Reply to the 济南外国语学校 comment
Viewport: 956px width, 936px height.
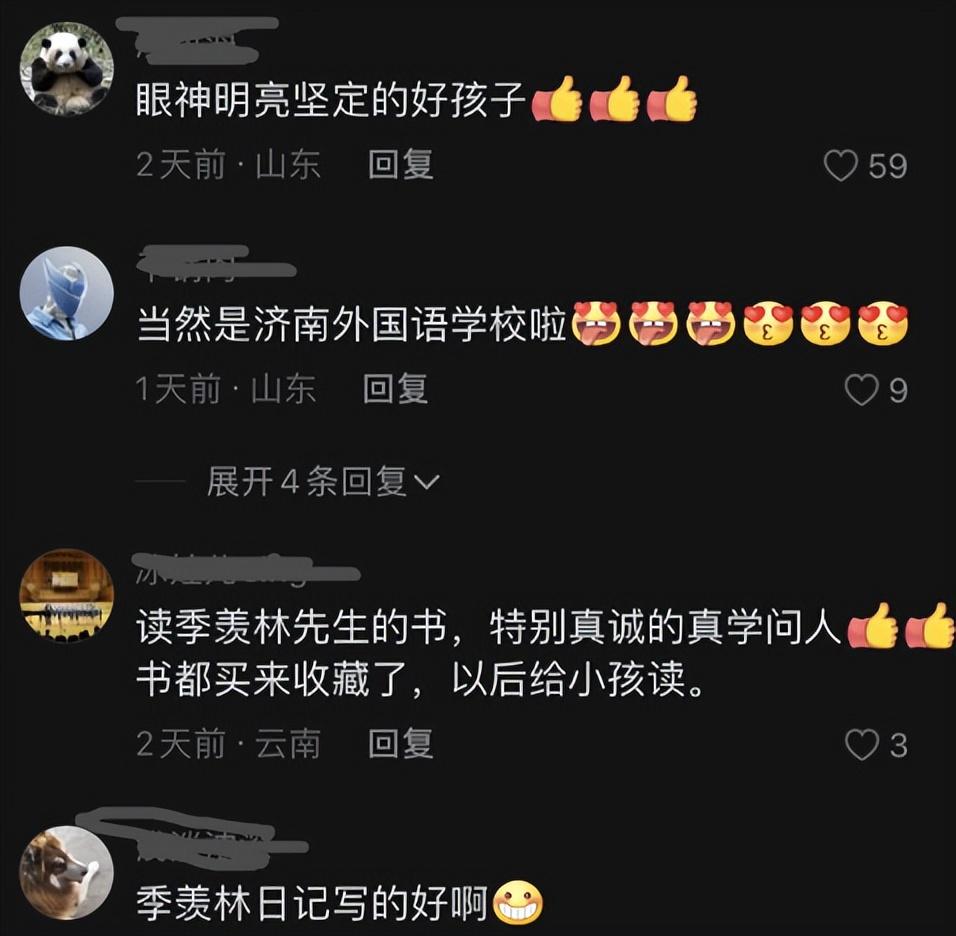point(395,388)
